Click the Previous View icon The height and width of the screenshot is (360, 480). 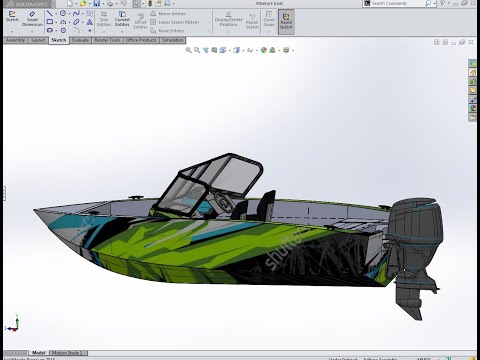click(x=206, y=50)
